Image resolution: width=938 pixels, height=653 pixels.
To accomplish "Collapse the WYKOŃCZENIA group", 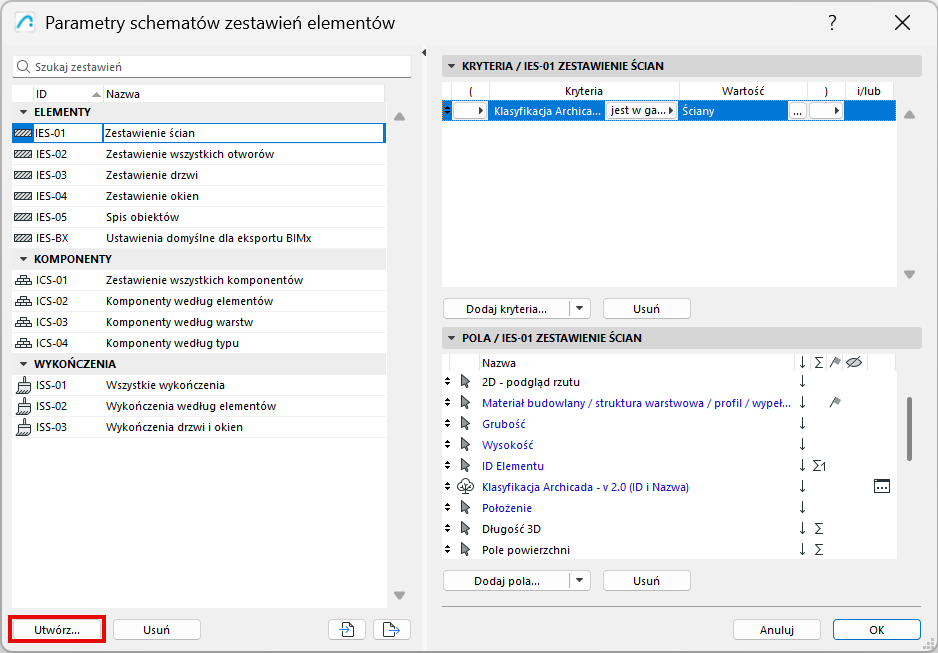I will (x=24, y=364).
